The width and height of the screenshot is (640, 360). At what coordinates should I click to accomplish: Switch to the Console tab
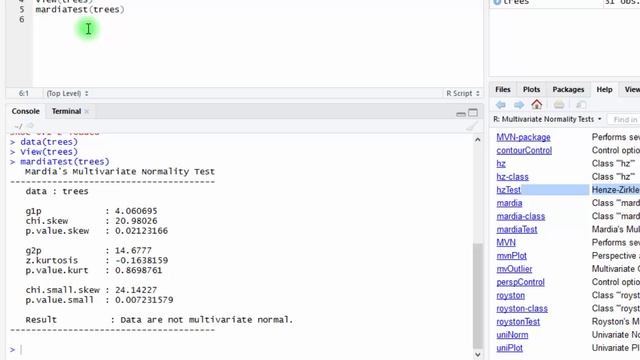(25, 111)
